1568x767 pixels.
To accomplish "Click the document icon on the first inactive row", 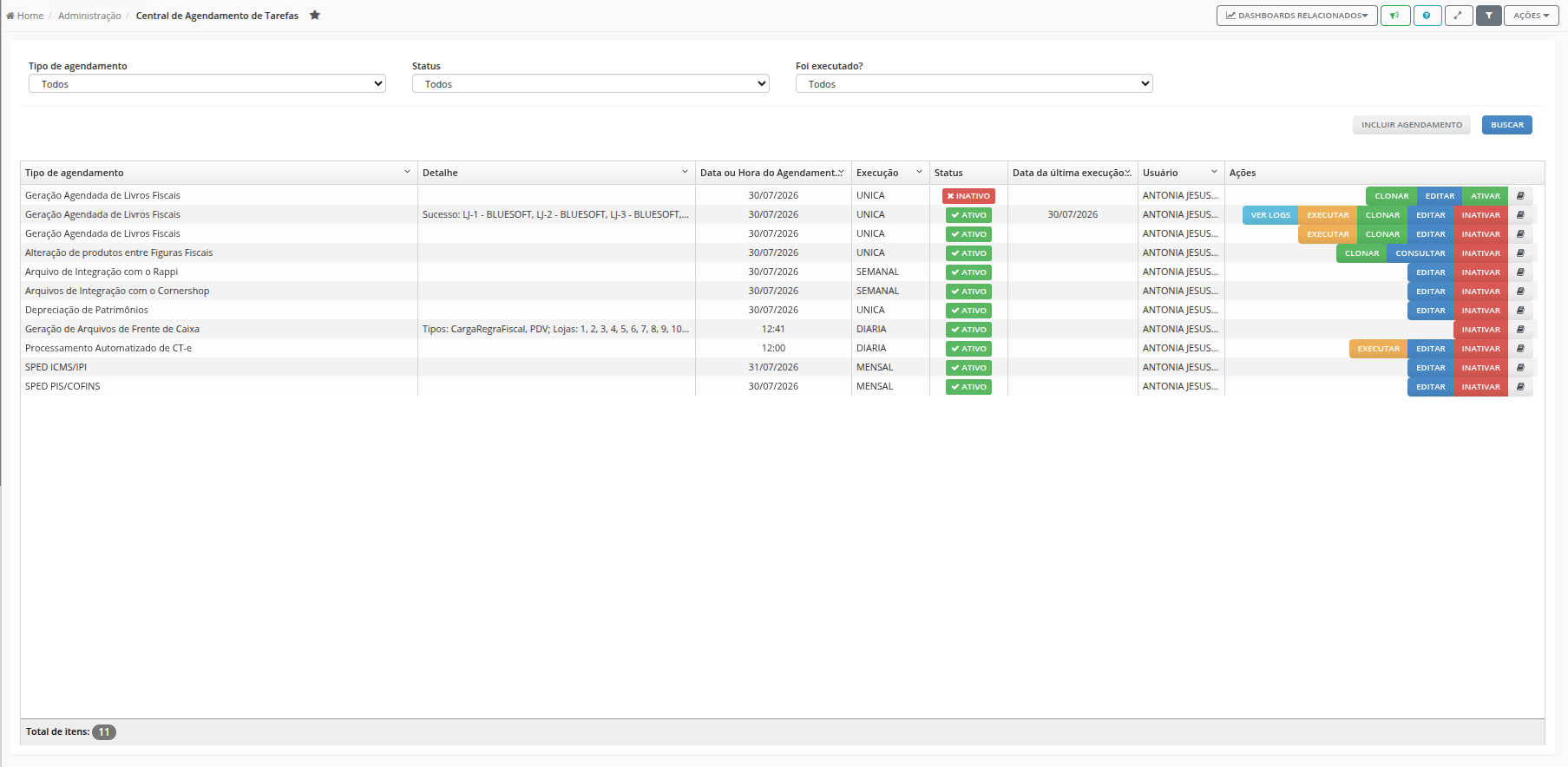I will point(1520,196).
